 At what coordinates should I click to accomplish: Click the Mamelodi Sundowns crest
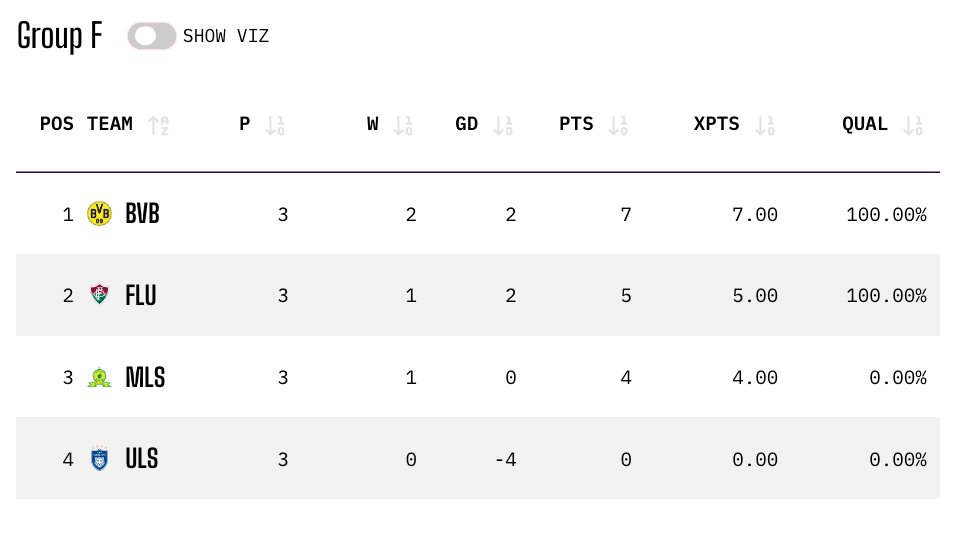click(99, 378)
